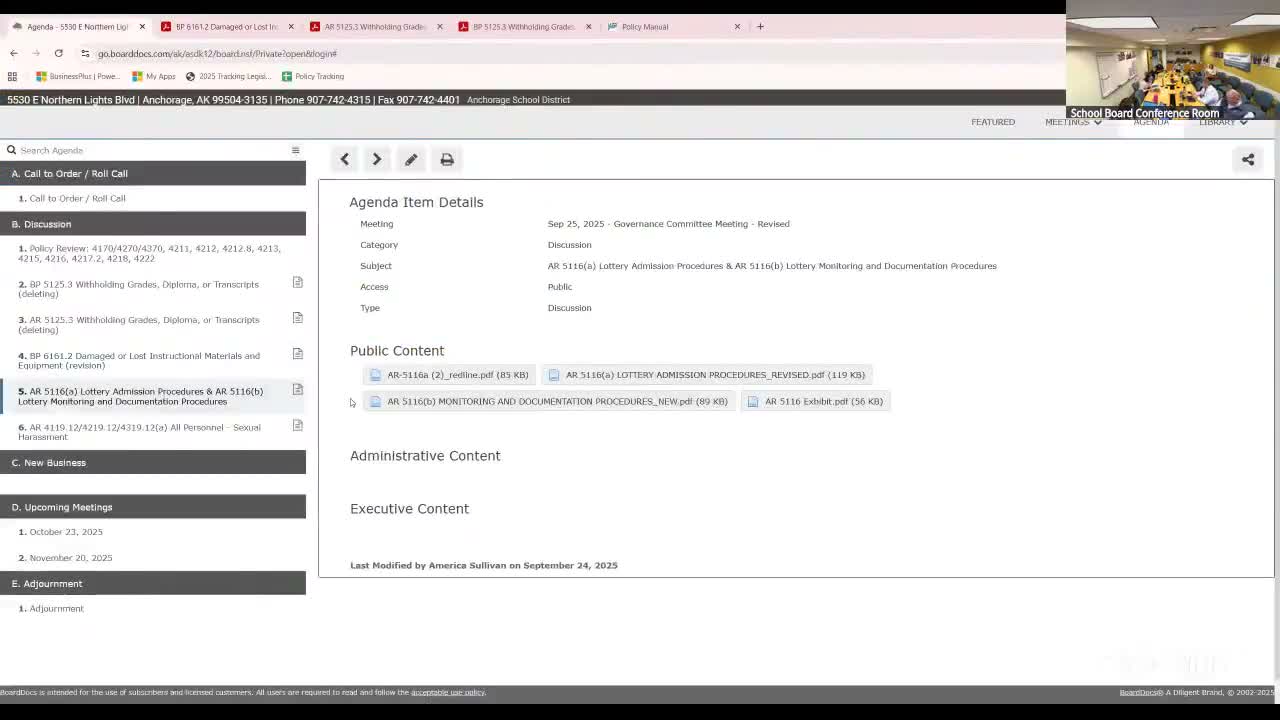This screenshot has height=720, width=1280.
Task: Go to the next agenda item arrow
Action: [x=377, y=159]
